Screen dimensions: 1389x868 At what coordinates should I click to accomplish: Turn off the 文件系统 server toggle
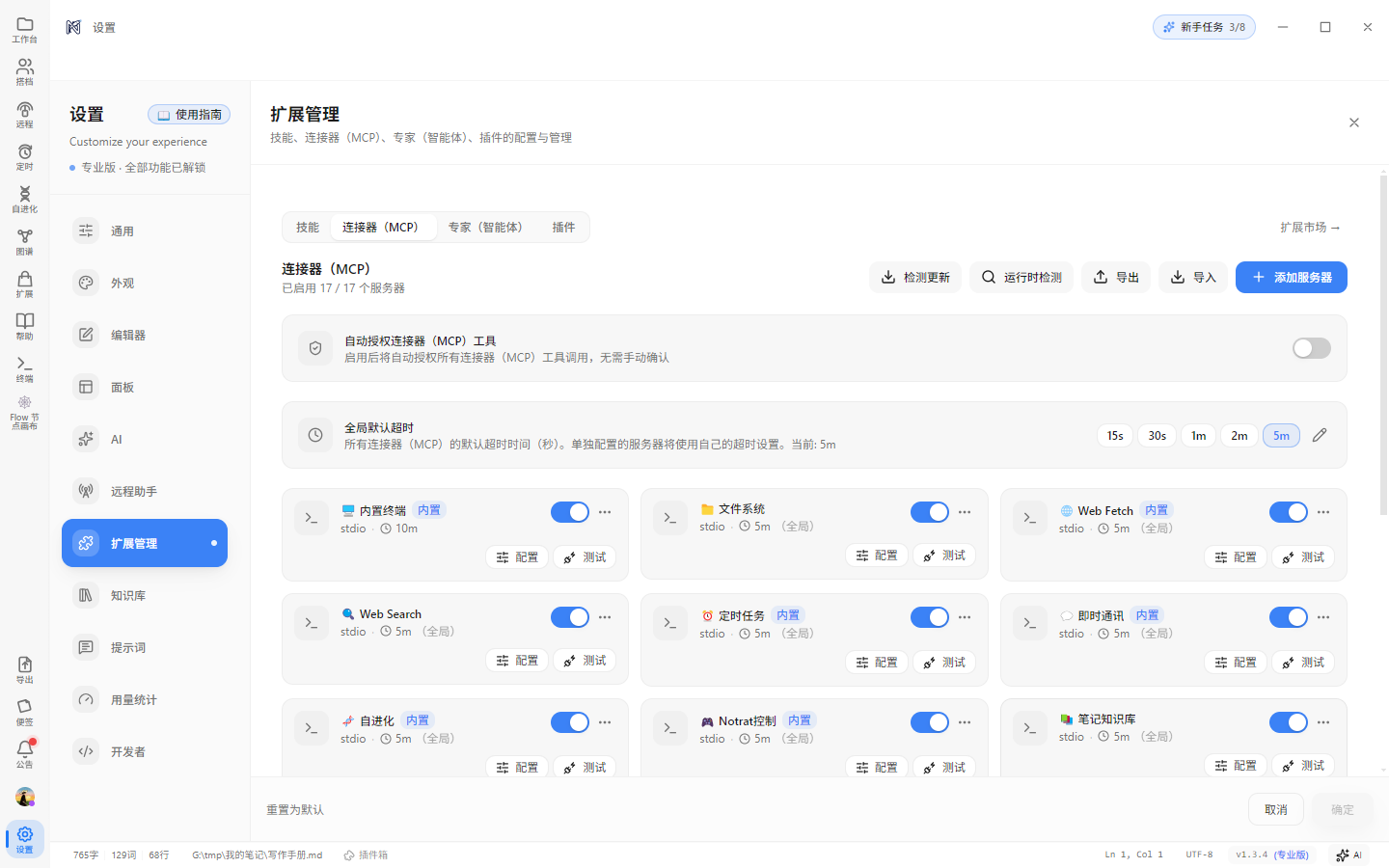[x=930, y=512]
